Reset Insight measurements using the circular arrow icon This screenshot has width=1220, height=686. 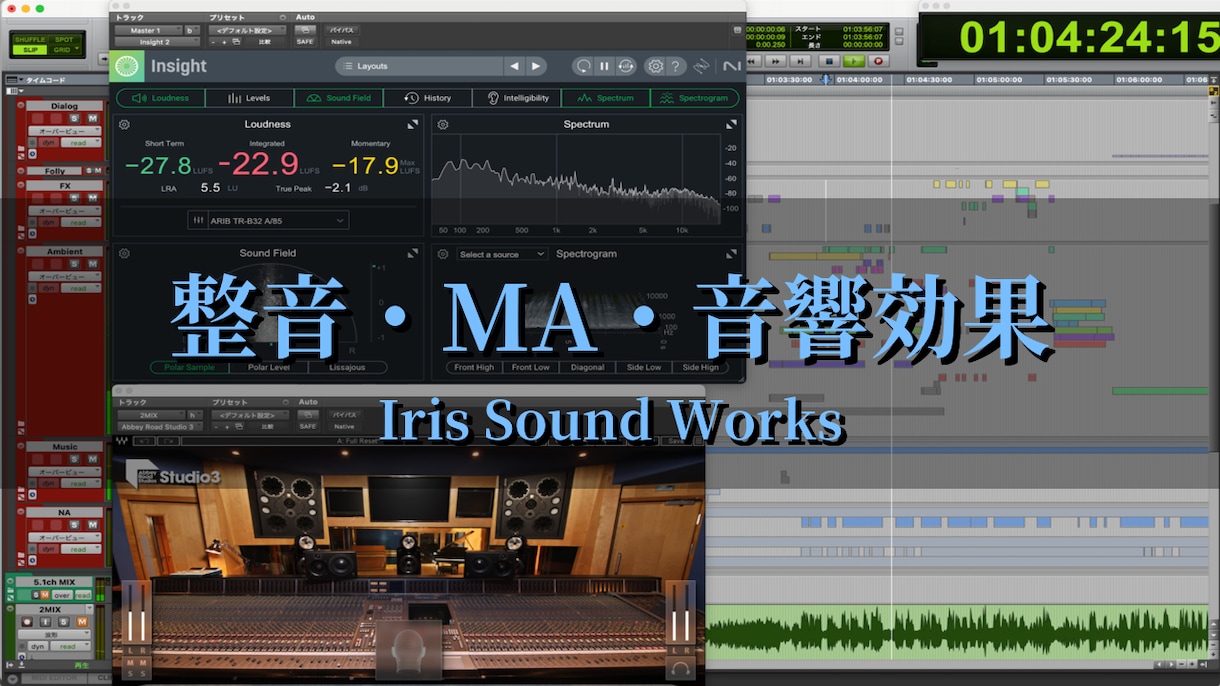(x=584, y=66)
